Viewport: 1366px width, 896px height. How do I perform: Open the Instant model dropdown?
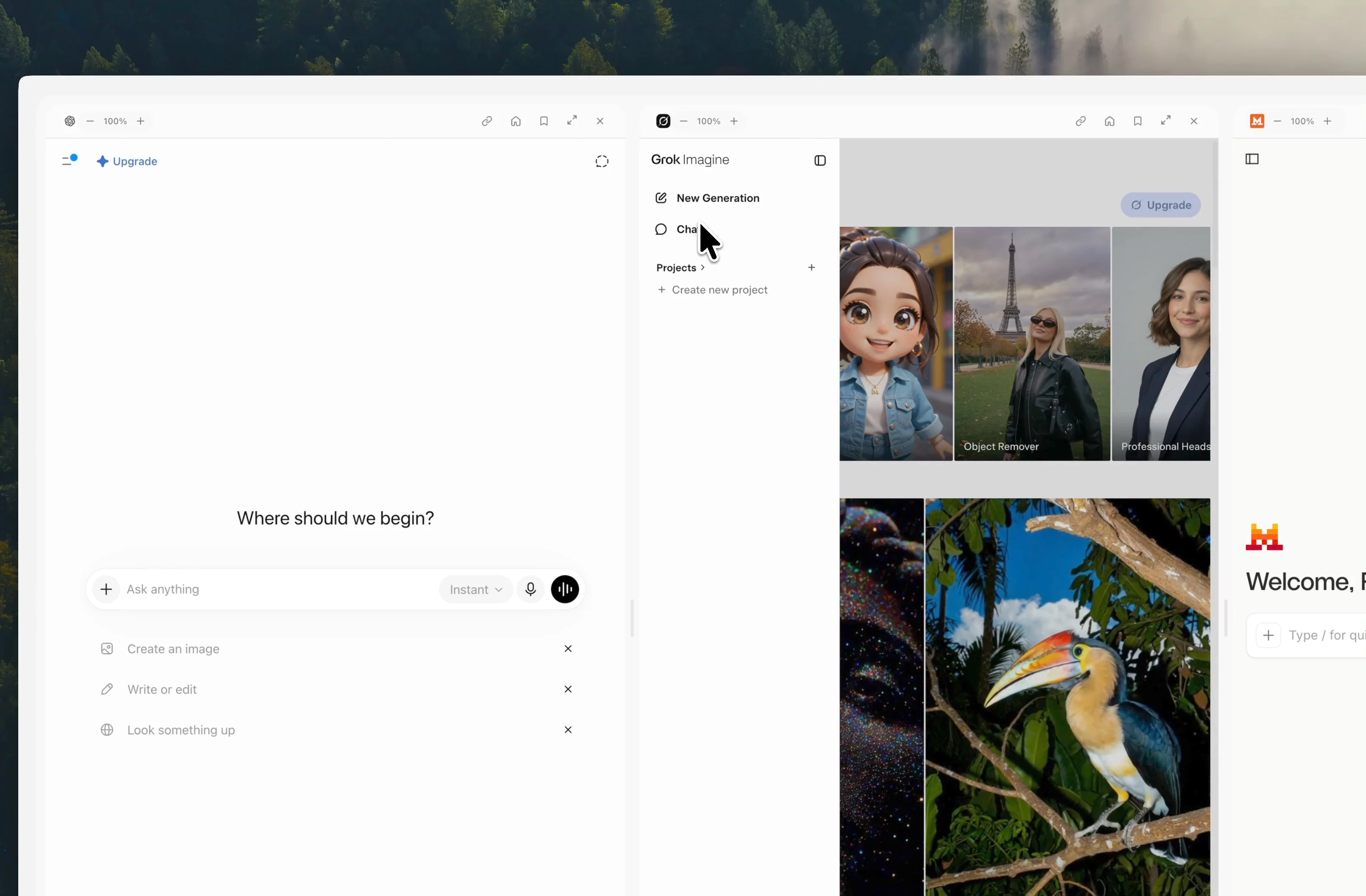[476, 589]
